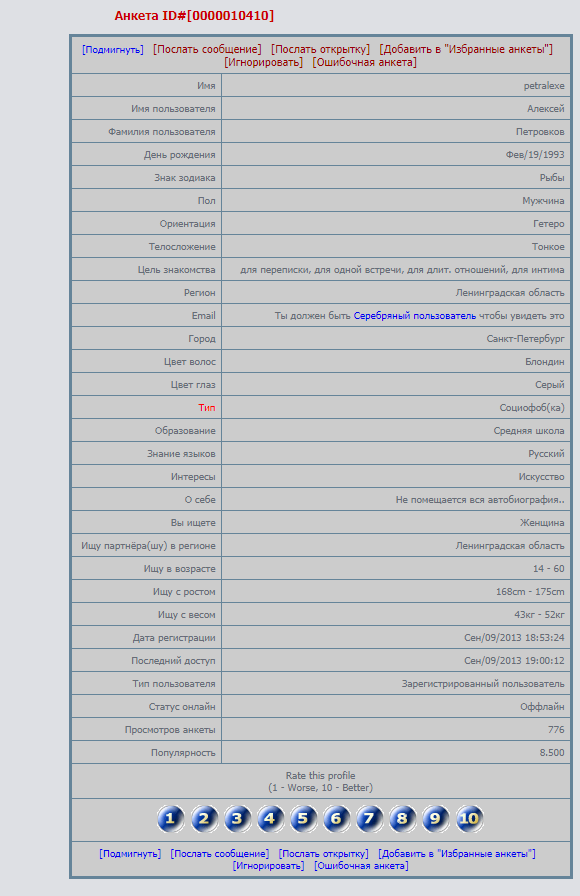This screenshot has height=896, width=580.
Task: Rate this profile with ball 1
Action: click(x=170, y=819)
